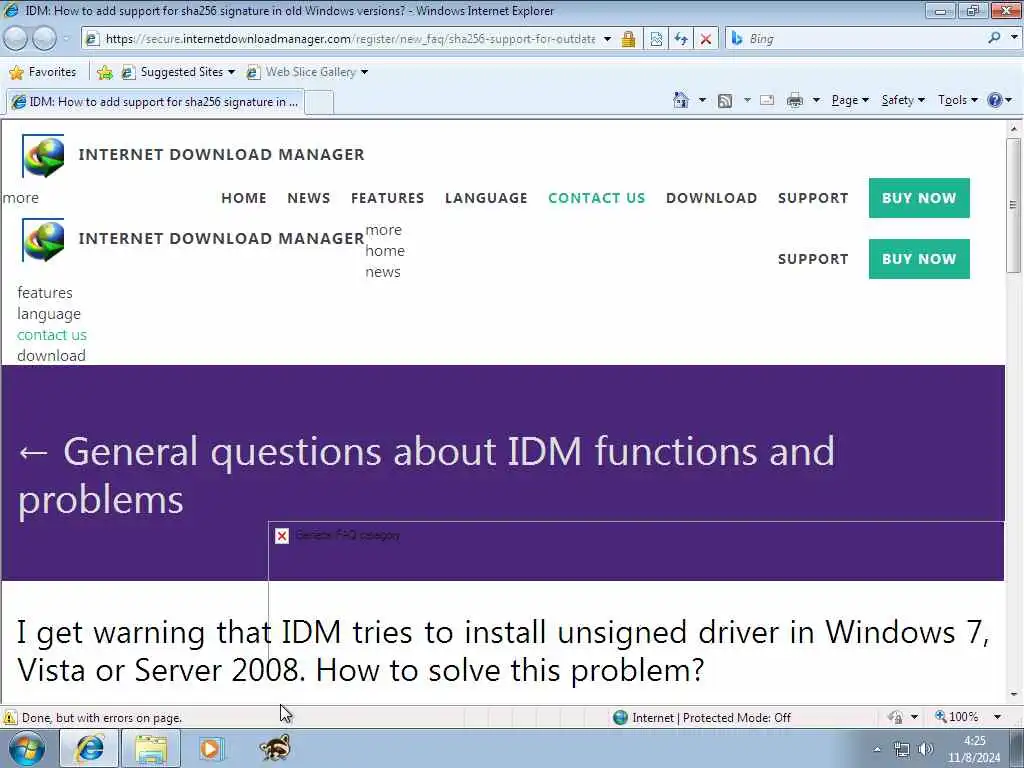Click the security lock icon in address bar
1024x768 pixels.
(x=628, y=39)
